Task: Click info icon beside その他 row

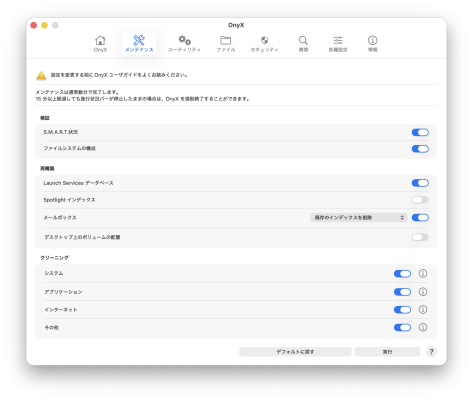Action: point(423,327)
